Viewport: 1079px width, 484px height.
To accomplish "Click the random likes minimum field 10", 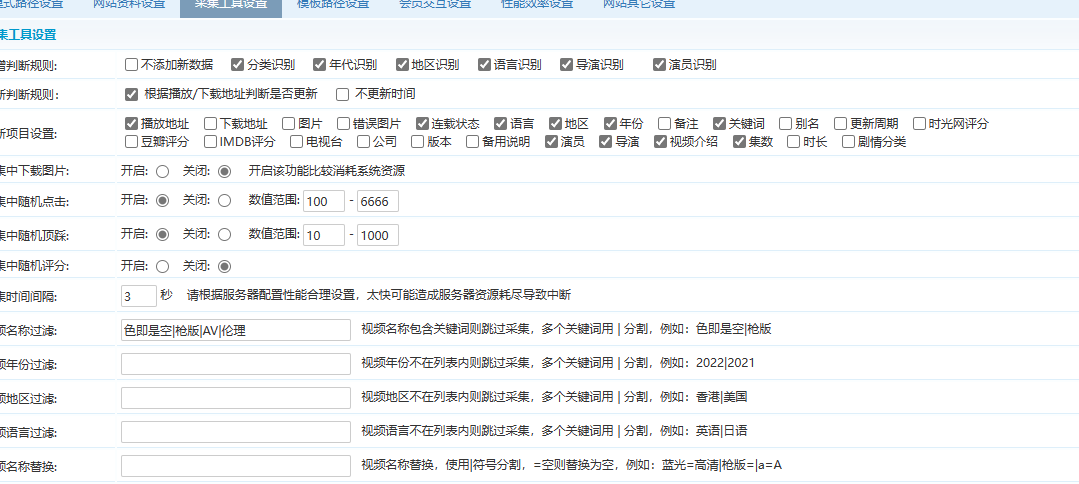I will pyautogui.click(x=323, y=235).
